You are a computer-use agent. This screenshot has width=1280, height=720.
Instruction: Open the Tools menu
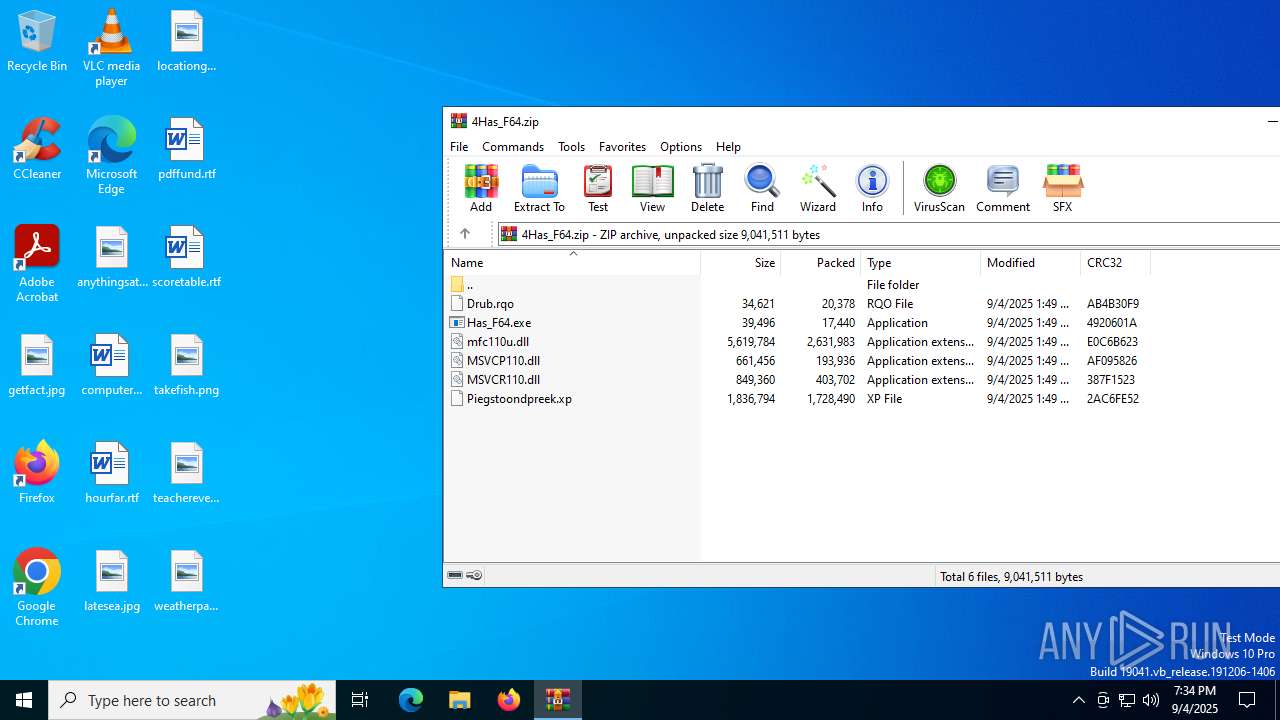pyautogui.click(x=571, y=147)
